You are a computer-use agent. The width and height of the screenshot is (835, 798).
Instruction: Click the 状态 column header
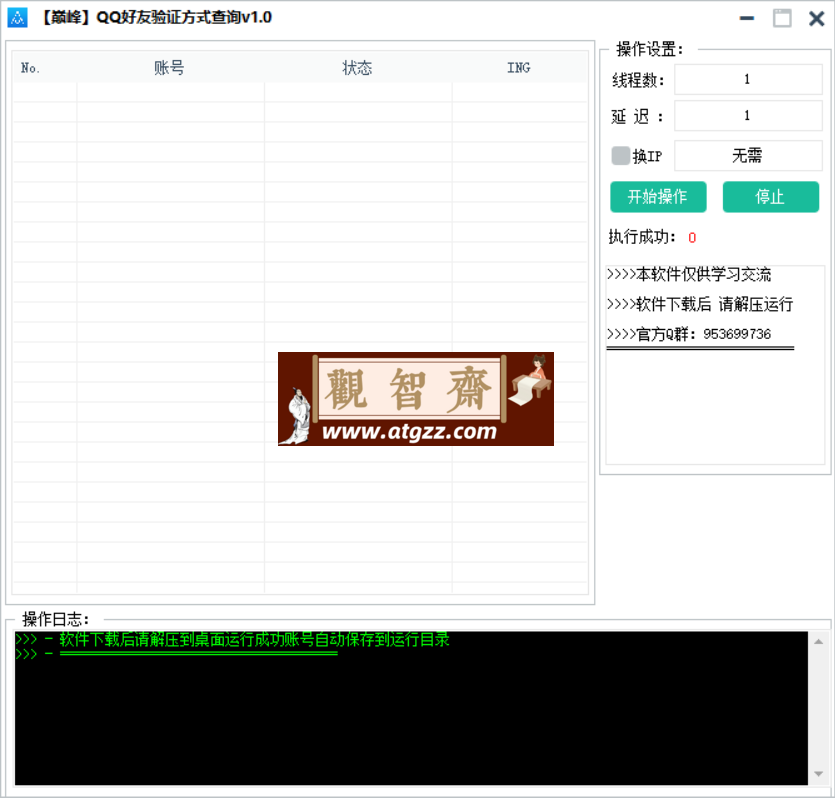[x=357, y=68]
